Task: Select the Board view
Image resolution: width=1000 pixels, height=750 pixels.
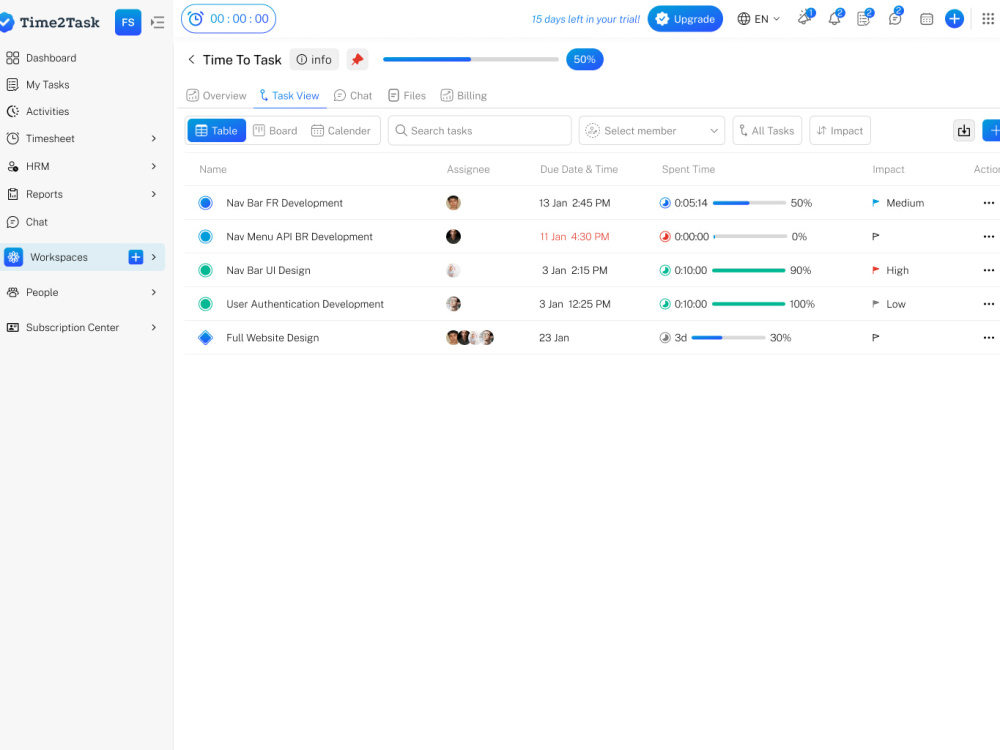Action: click(276, 131)
